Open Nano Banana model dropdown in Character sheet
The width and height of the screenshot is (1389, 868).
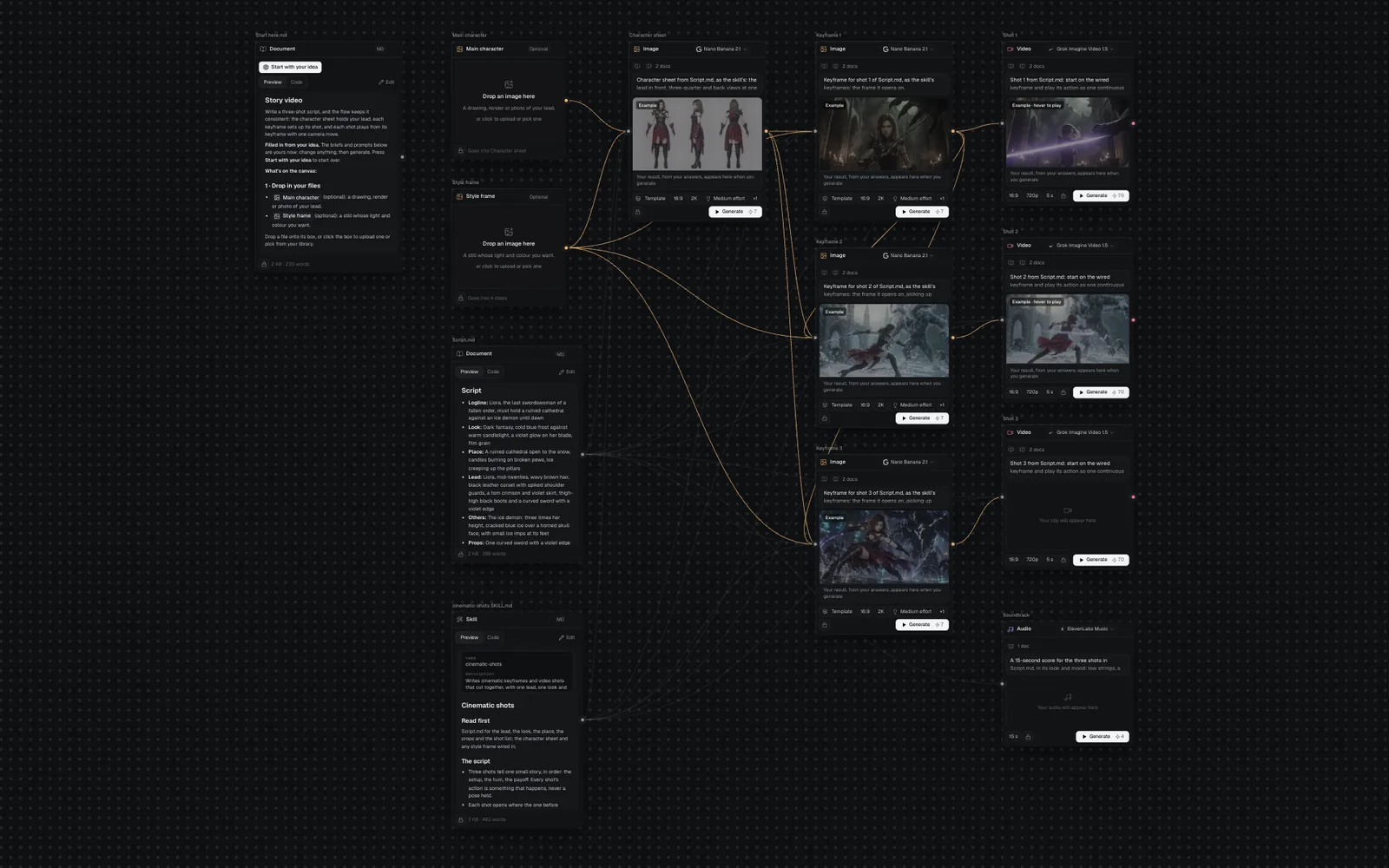click(x=721, y=49)
